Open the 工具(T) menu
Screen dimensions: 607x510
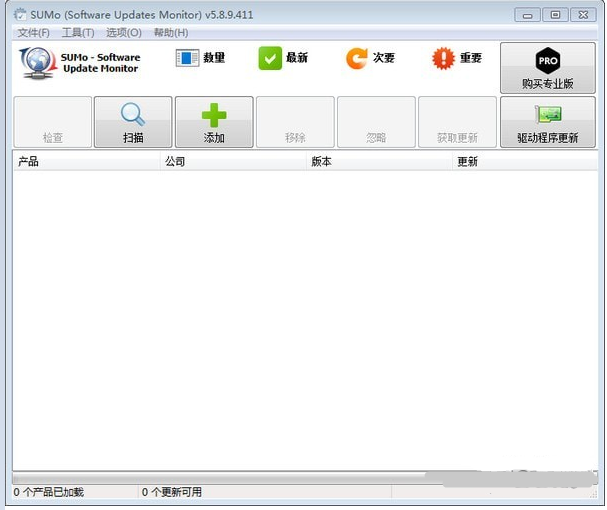(78, 33)
